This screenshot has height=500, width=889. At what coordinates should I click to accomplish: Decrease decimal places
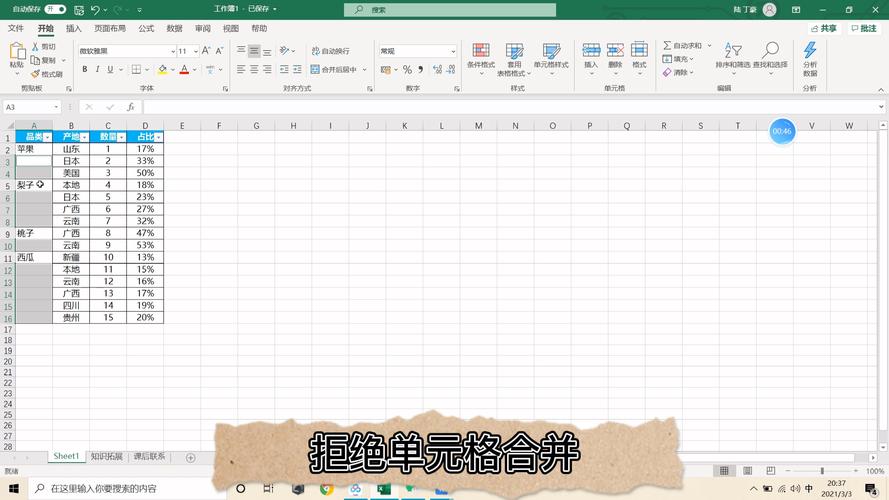pos(451,69)
